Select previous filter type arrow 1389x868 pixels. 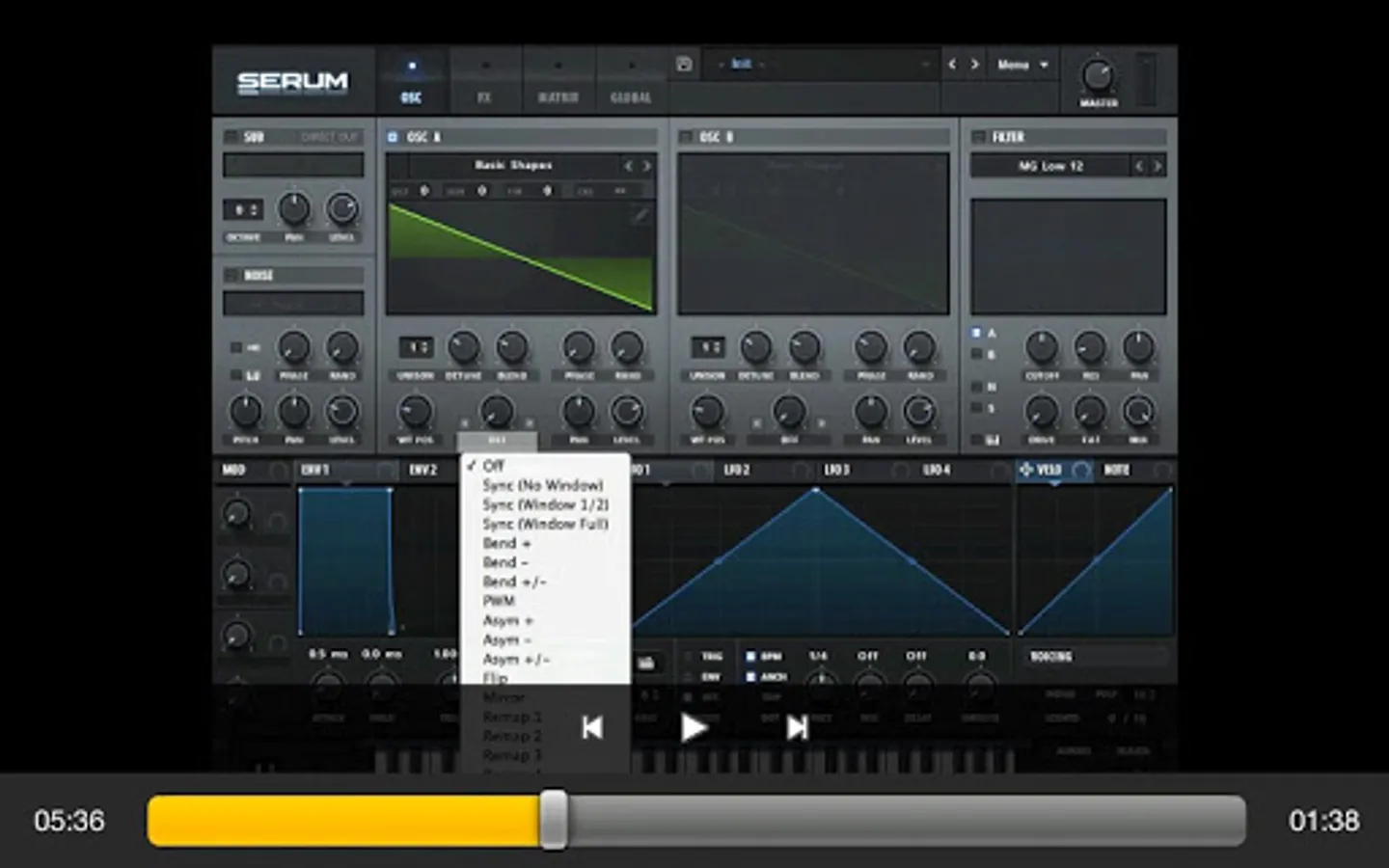coord(1138,166)
